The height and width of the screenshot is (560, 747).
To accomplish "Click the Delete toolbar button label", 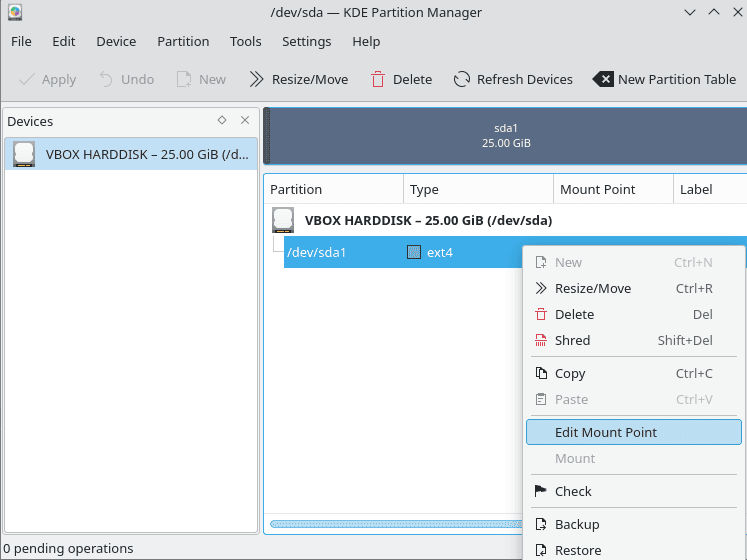I will [x=413, y=79].
